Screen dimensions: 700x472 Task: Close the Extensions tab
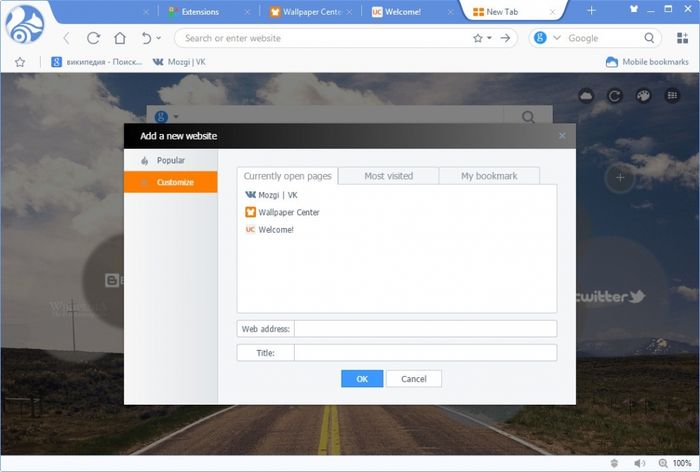(x=247, y=12)
